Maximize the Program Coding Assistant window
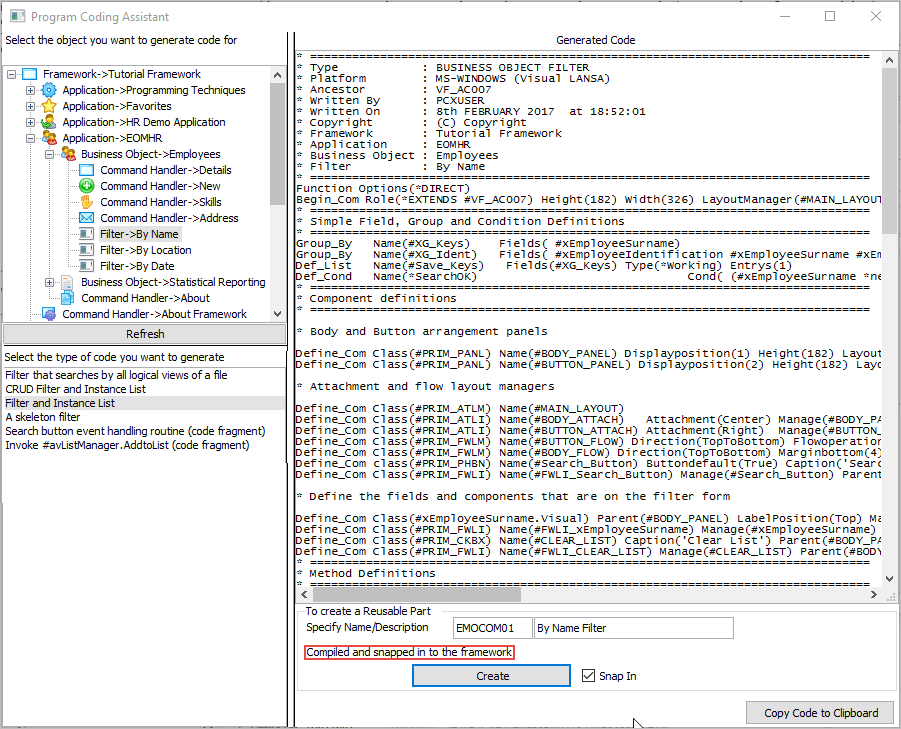The height and width of the screenshot is (729, 901). point(830,16)
